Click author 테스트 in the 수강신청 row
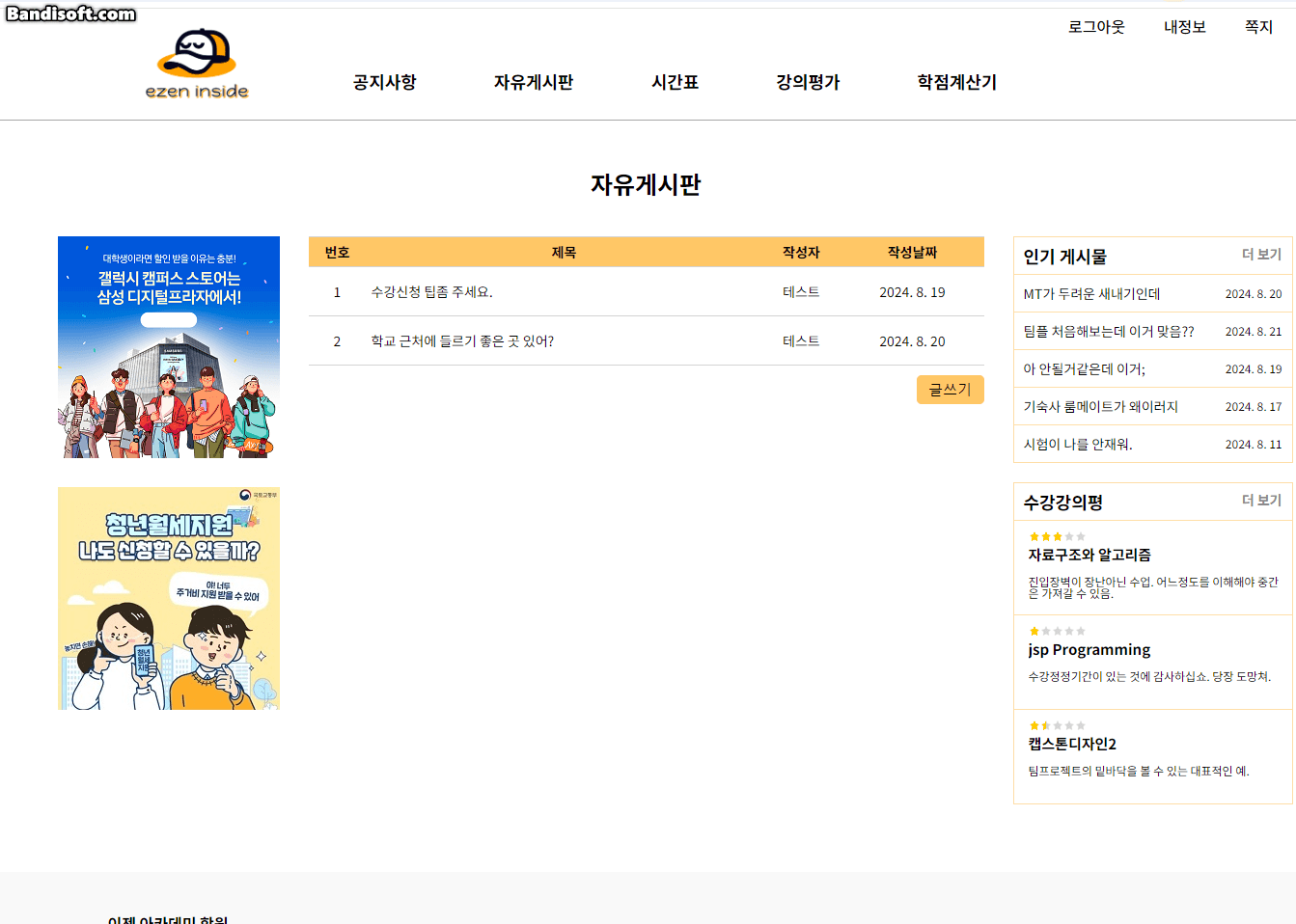Screen dimensions: 1296x924 tap(801, 292)
